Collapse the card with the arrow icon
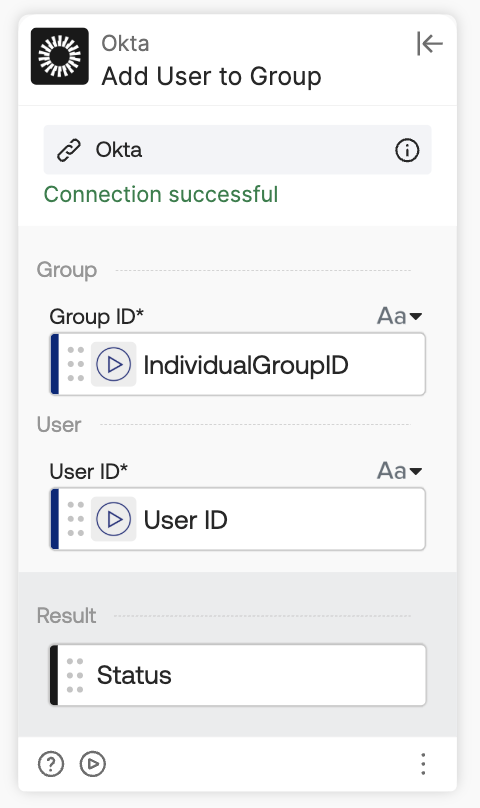The height and width of the screenshot is (808, 480). pos(429,43)
